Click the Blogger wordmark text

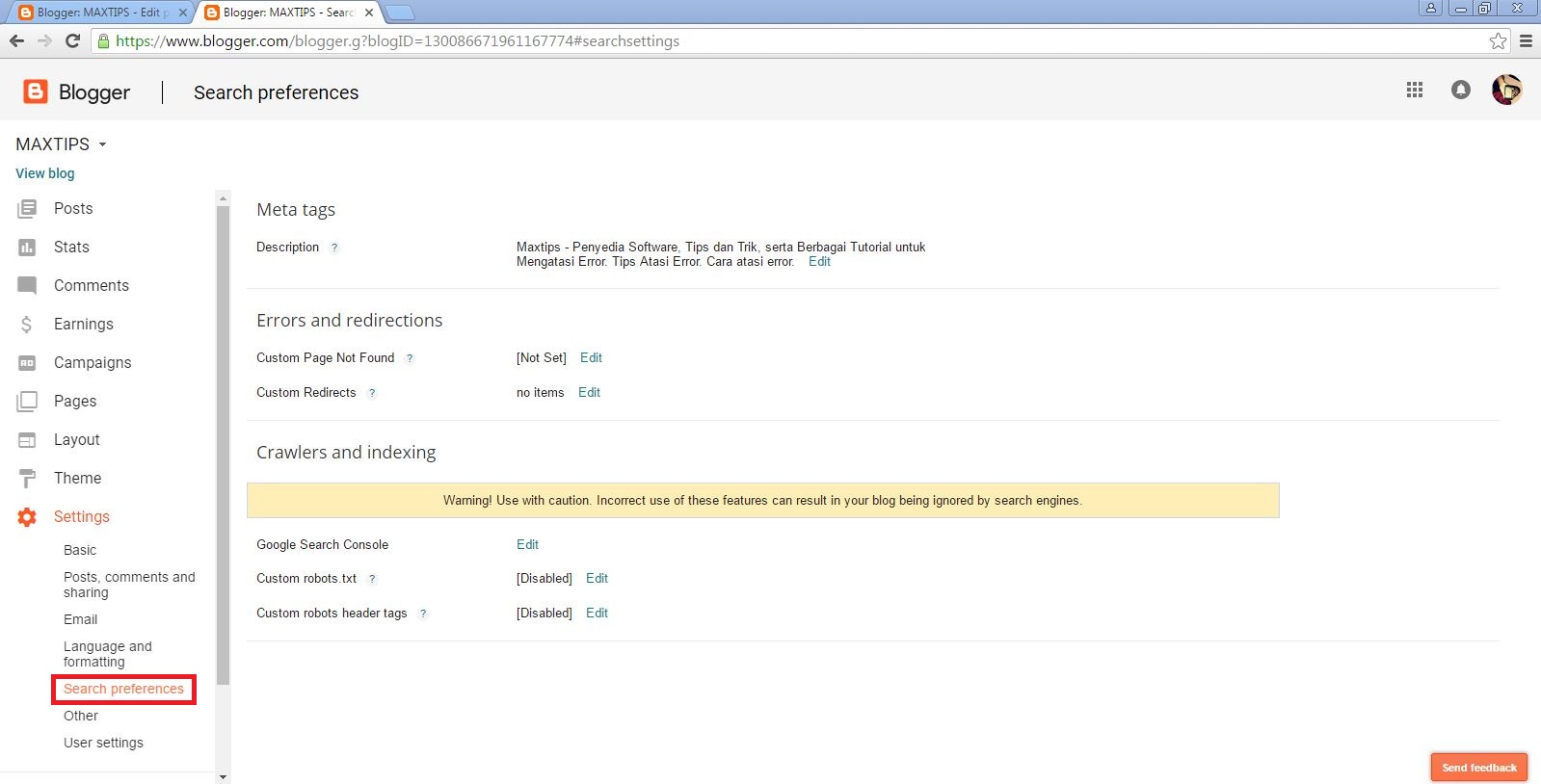pyautogui.click(x=94, y=92)
